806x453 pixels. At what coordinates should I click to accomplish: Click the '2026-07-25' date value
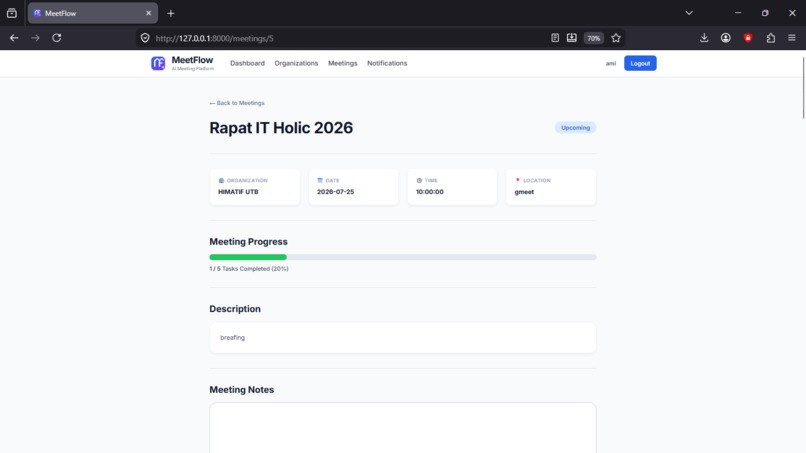click(335, 192)
